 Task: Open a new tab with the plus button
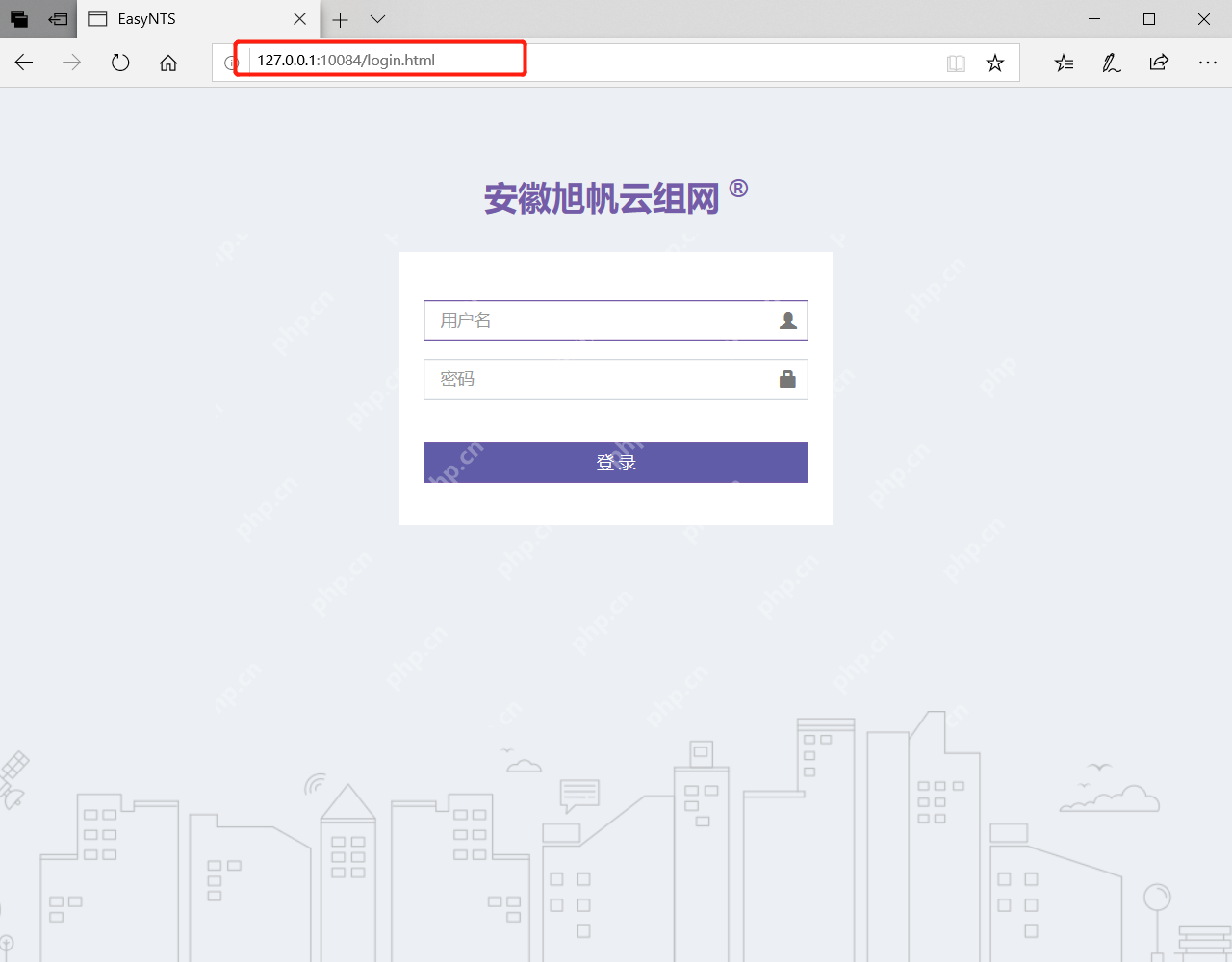(340, 19)
